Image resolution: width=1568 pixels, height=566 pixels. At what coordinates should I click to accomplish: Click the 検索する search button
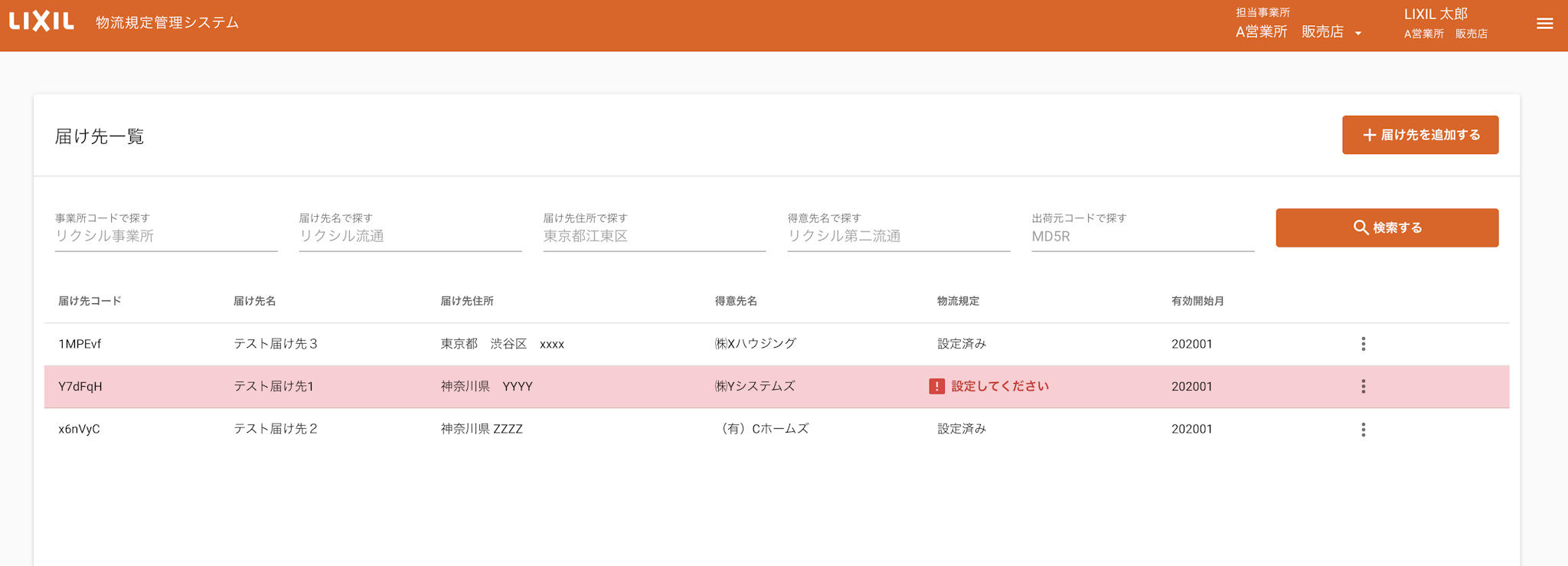tap(1387, 227)
